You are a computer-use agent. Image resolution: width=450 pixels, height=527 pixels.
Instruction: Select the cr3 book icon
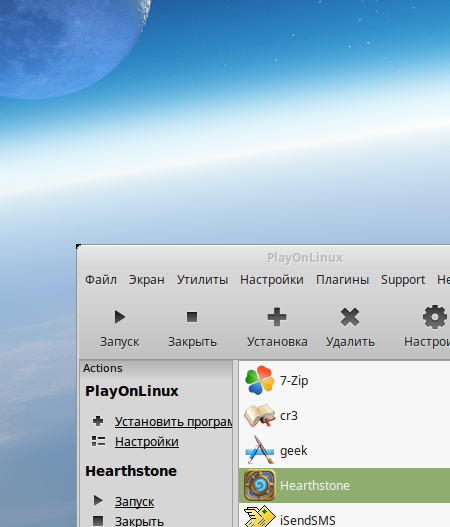coord(259,416)
